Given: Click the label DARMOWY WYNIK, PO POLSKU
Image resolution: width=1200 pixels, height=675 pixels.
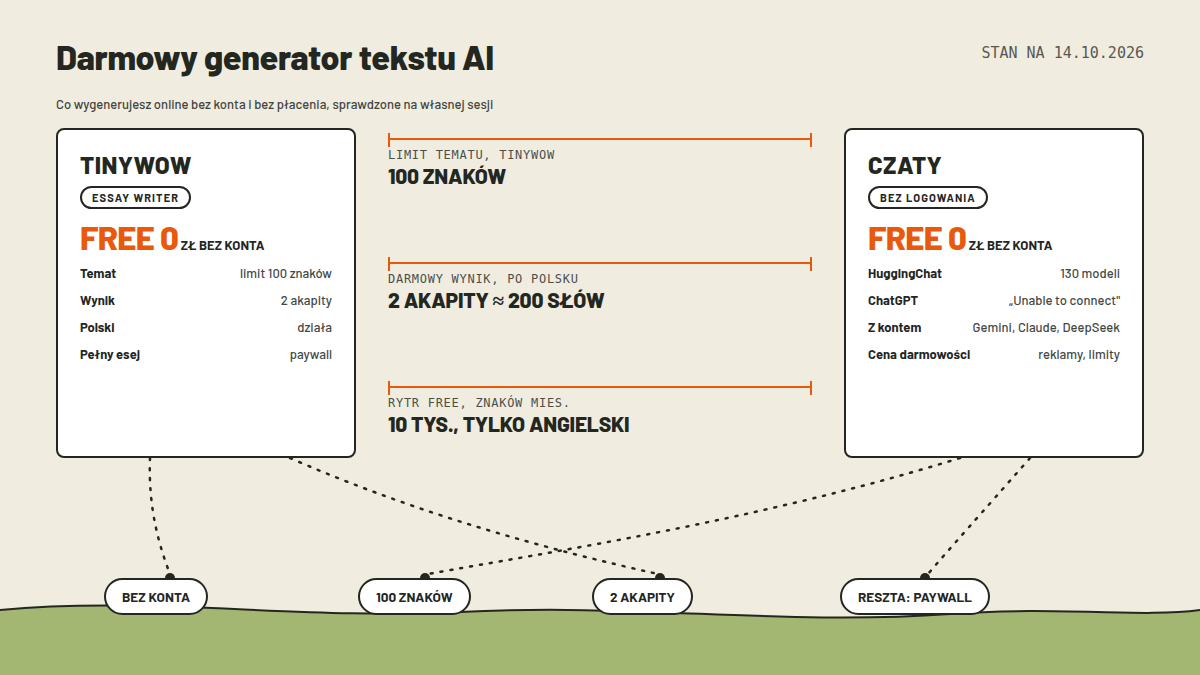Looking at the screenshot, I should click(483, 279).
